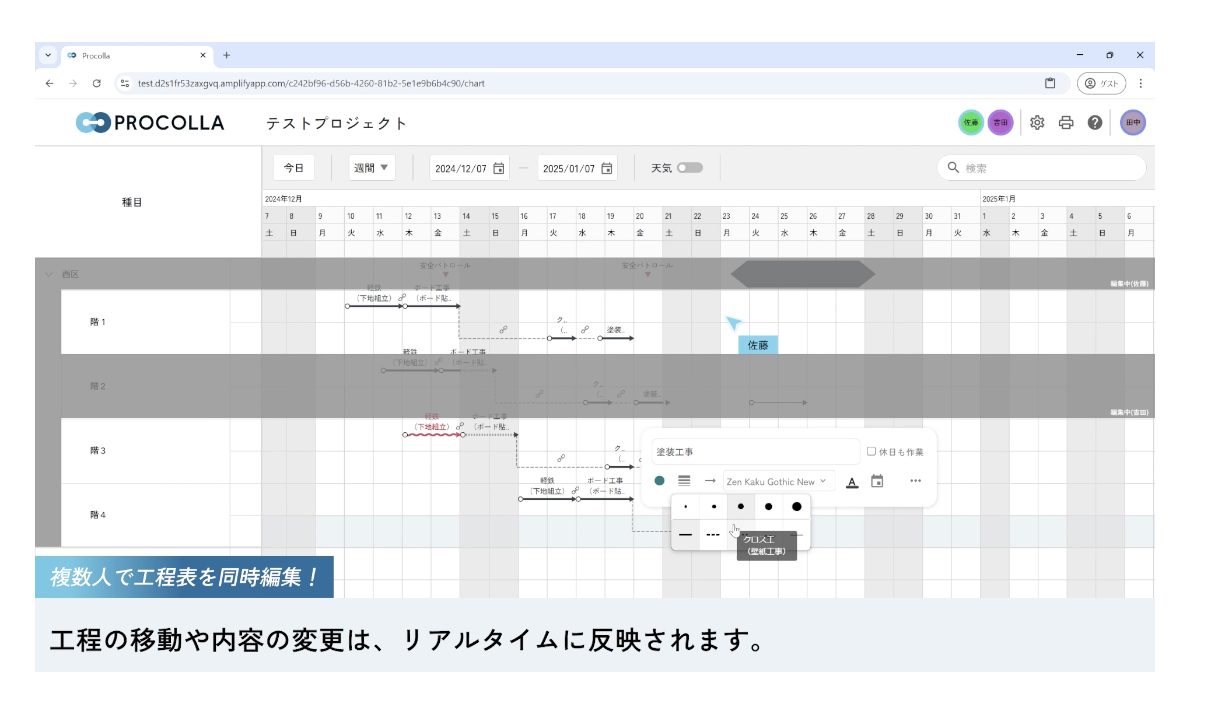Viewport: 1220px width, 710px height.
Task: Open a new browser tab
Action: tap(227, 55)
